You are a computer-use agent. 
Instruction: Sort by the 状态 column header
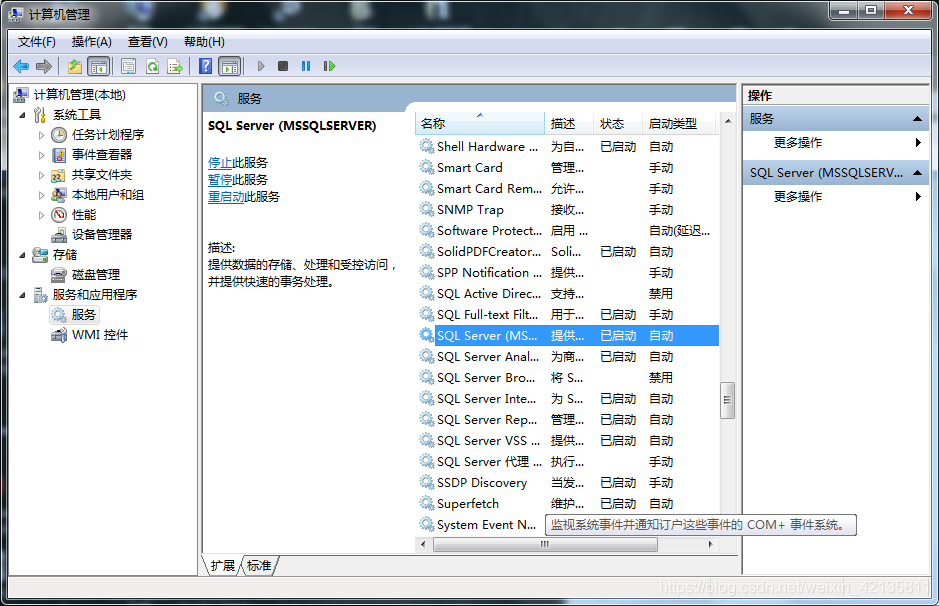(618, 123)
